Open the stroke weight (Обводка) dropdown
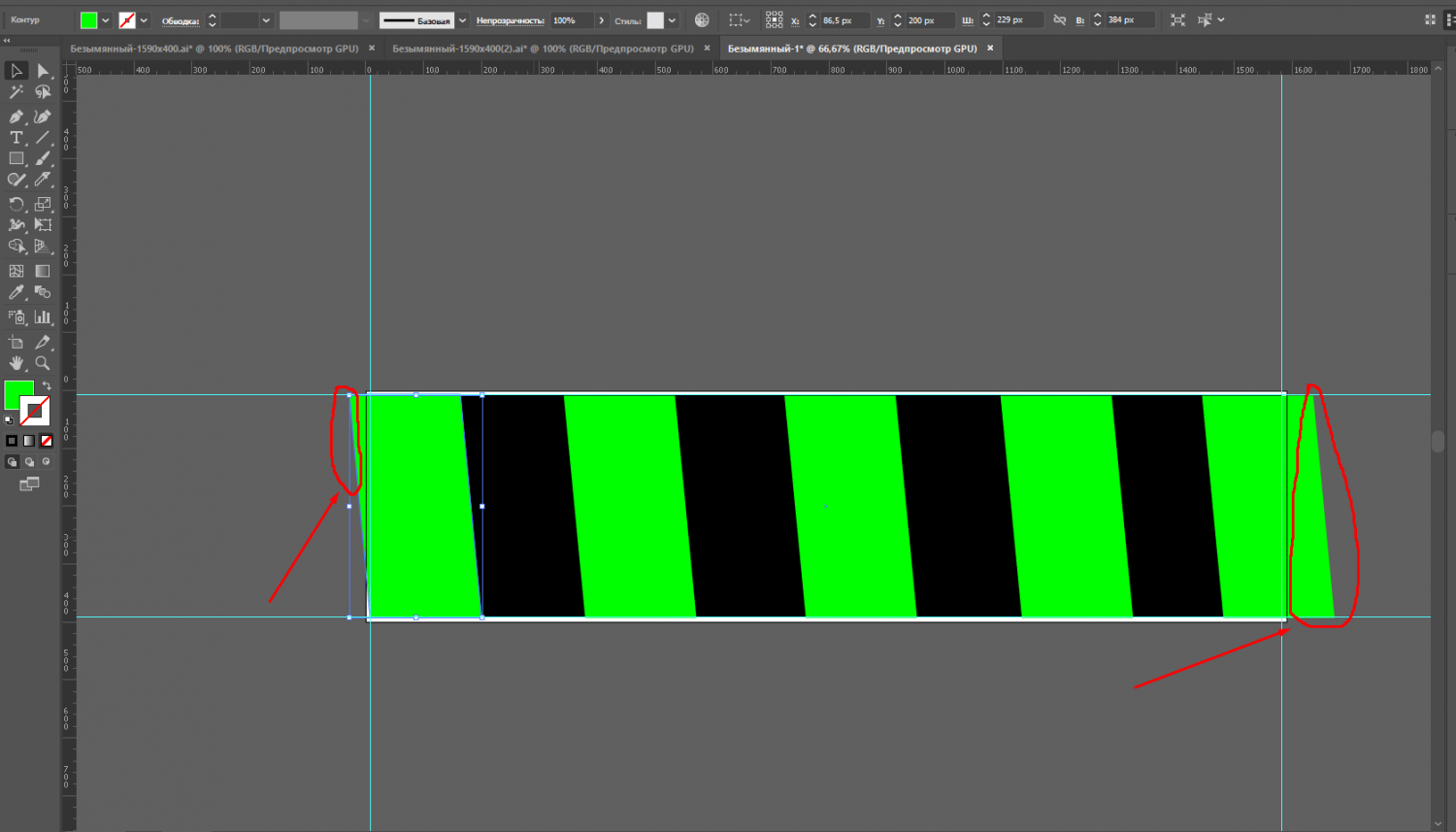The width and height of the screenshot is (1456, 832). pyautogui.click(x=266, y=20)
